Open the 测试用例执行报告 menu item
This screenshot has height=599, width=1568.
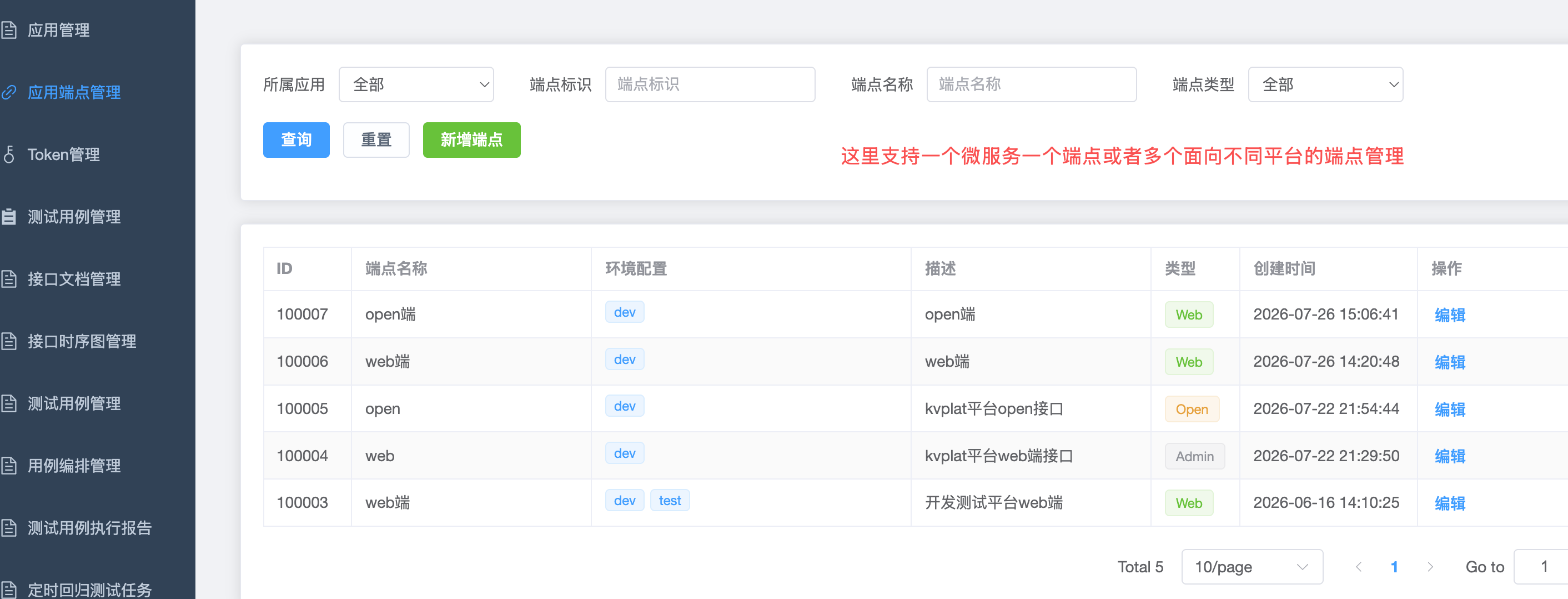click(89, 528)
